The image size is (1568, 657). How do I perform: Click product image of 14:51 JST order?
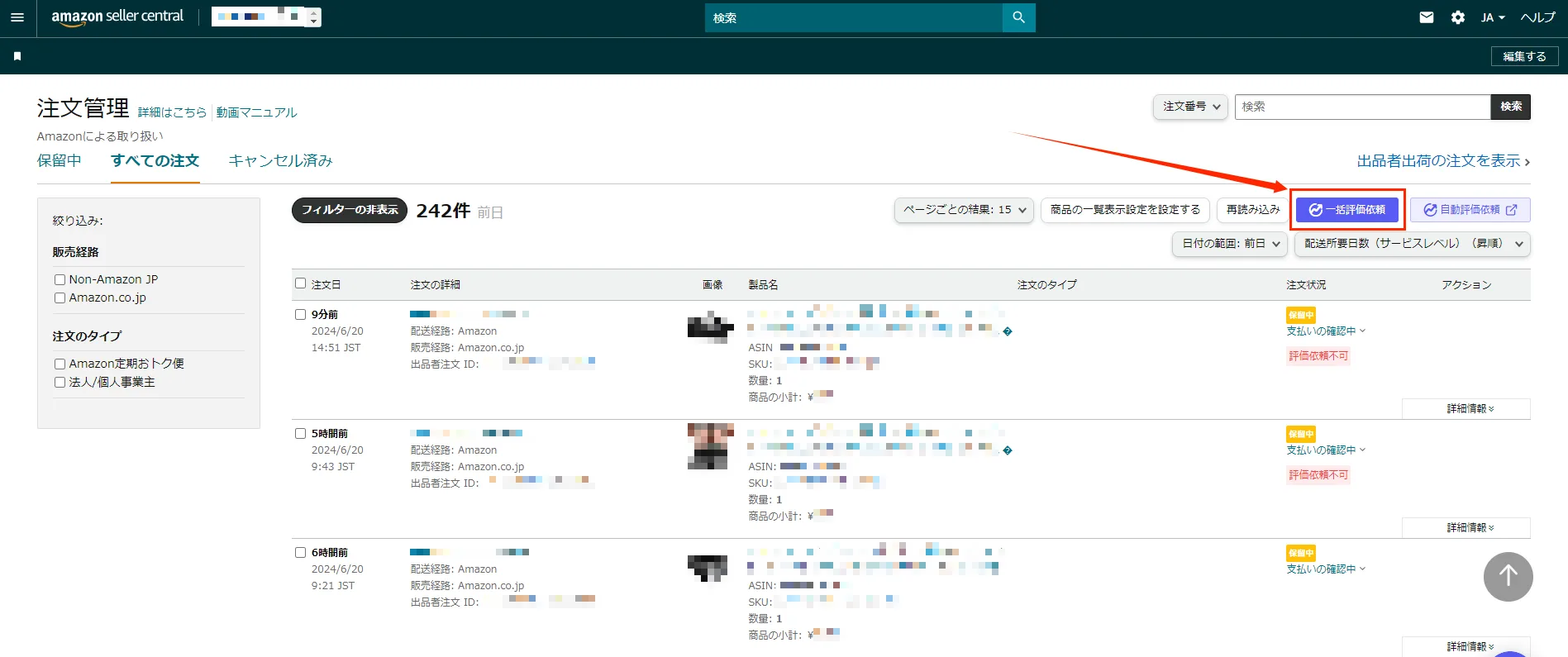[x=710, y=328]
